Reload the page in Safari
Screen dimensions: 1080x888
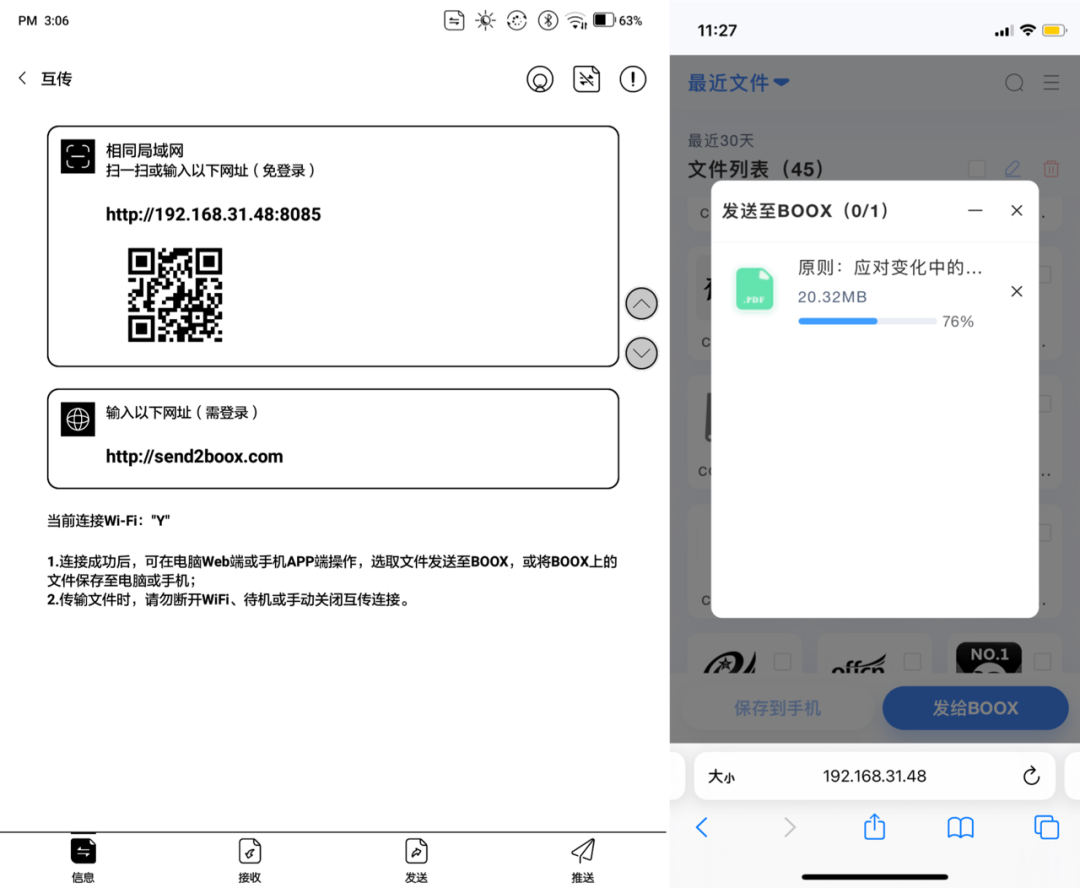[1031, 776]
